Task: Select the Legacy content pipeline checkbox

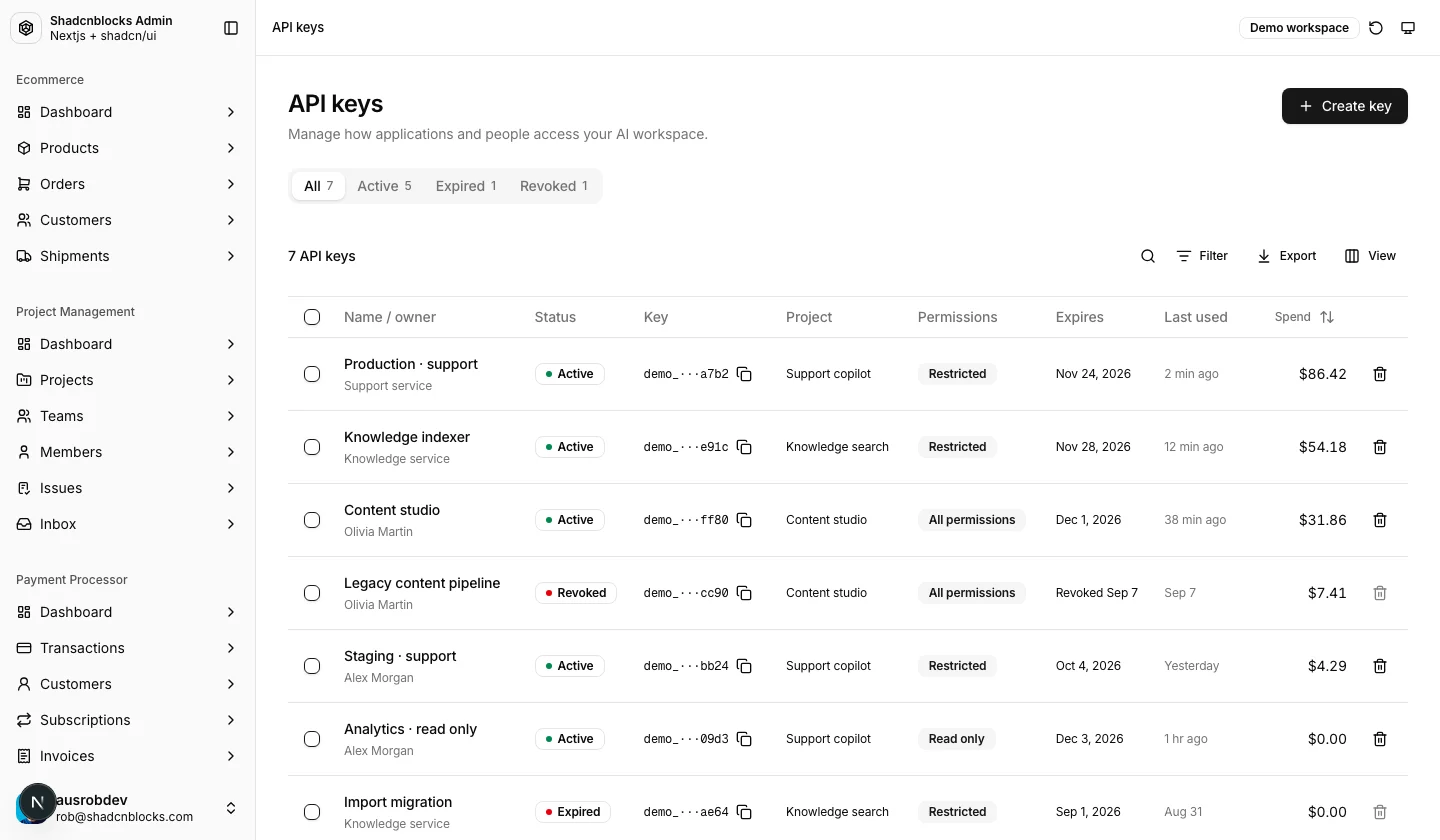Action: [312, 593]
